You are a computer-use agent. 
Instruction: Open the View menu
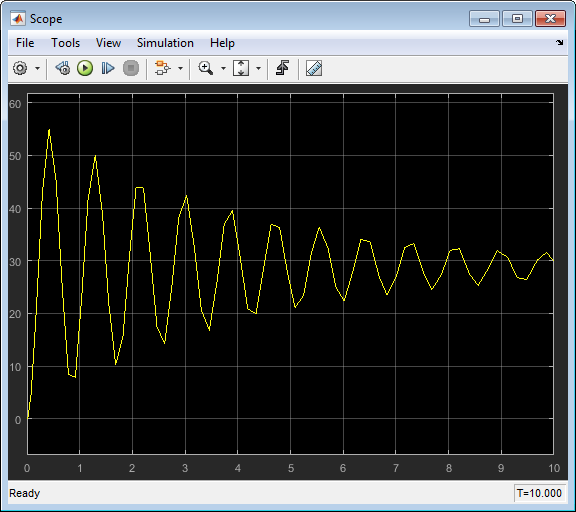(x=108, y=43)
